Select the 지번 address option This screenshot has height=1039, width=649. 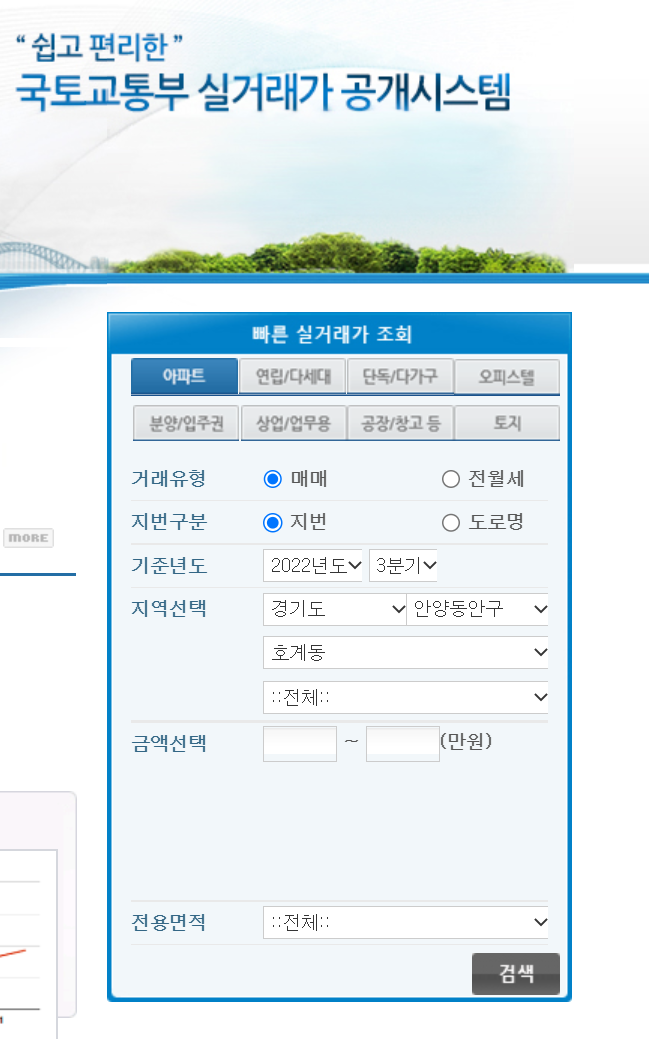[272, 523]
